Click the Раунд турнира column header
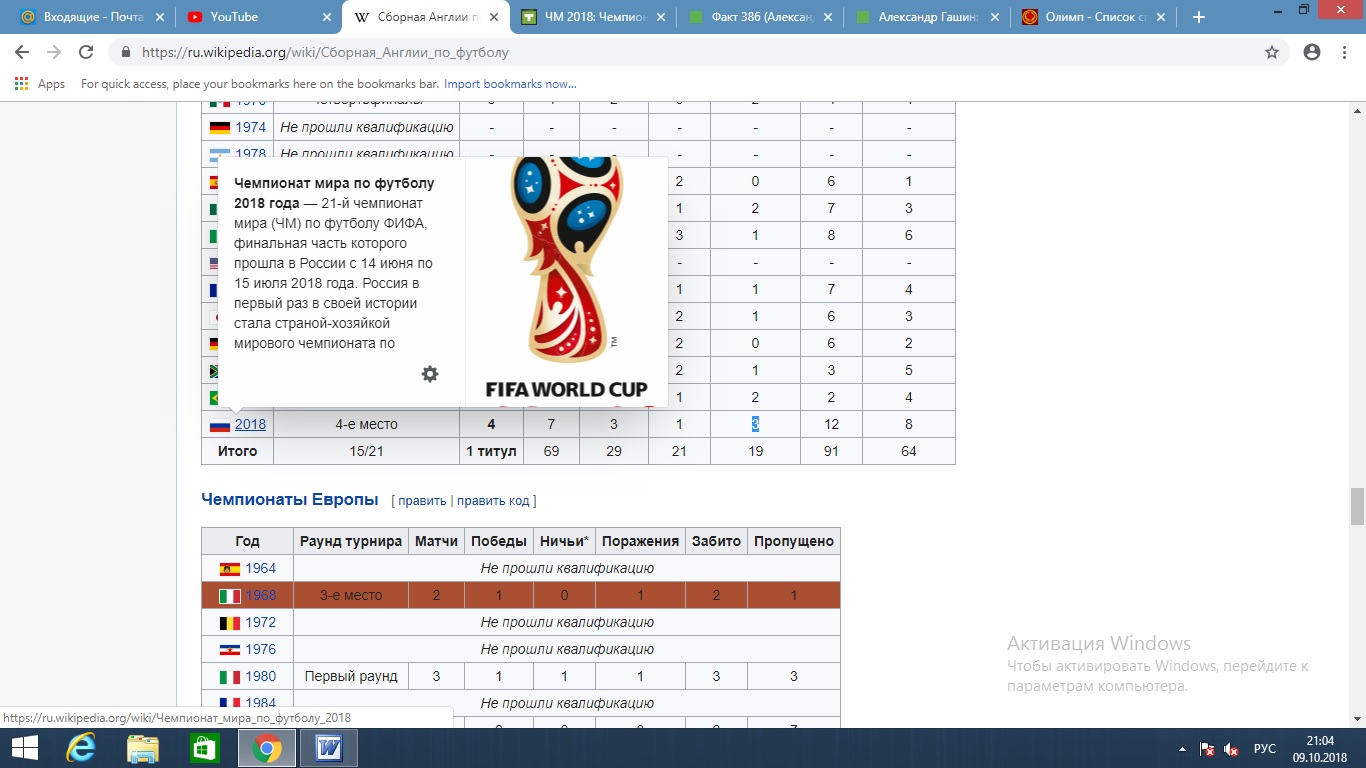This screenshot has width=1366, height=768. [350, 541]
